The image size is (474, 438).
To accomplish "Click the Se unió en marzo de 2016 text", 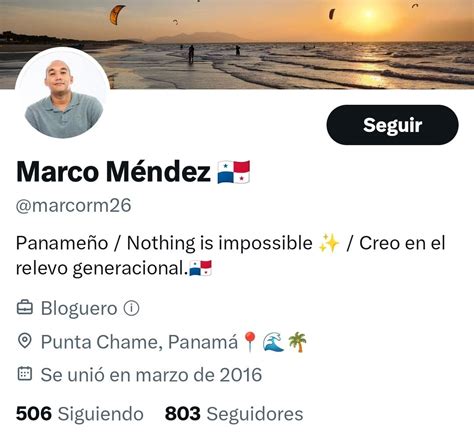I will (151, 375).
